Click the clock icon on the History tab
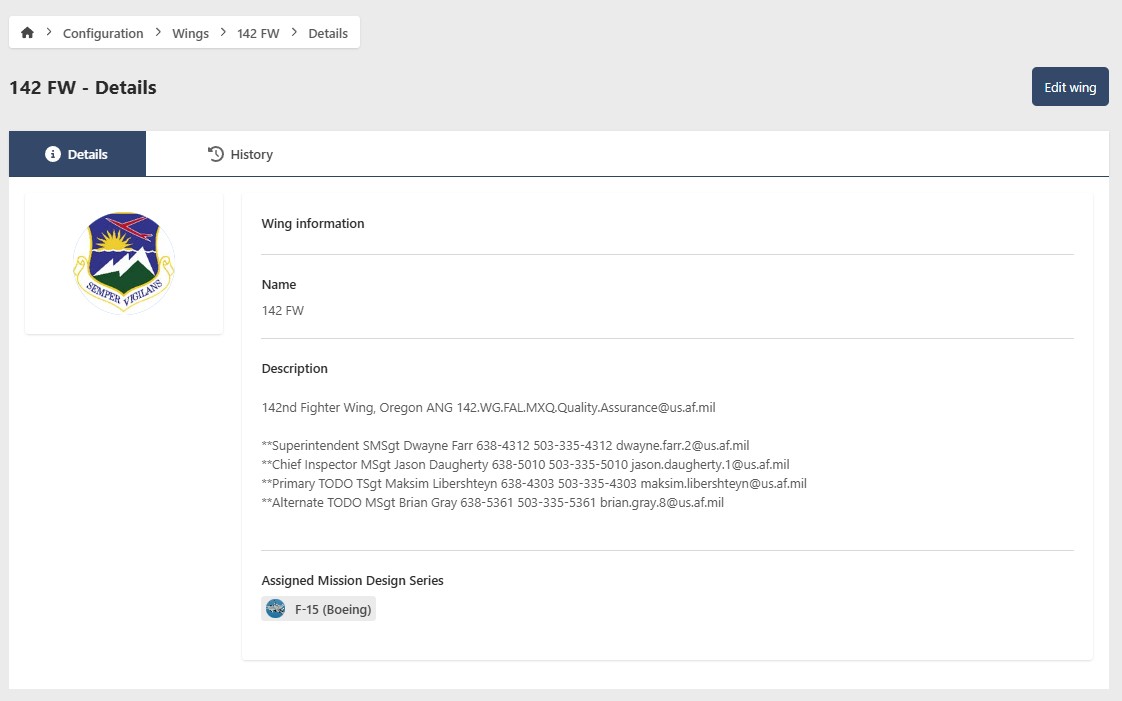 pos(215,154)
